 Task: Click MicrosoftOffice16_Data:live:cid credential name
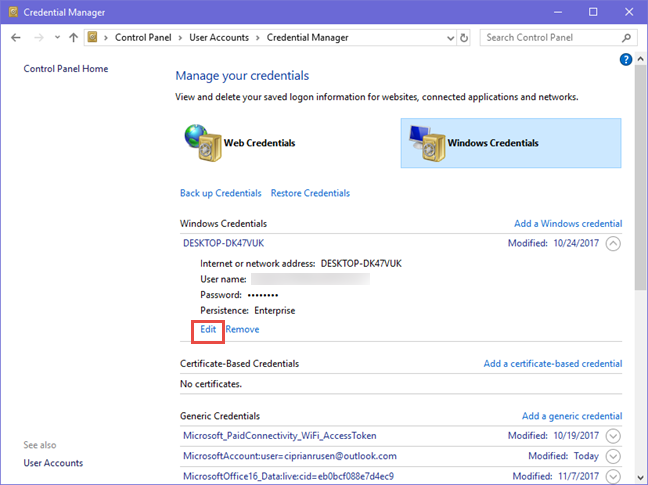coord(288,476)
